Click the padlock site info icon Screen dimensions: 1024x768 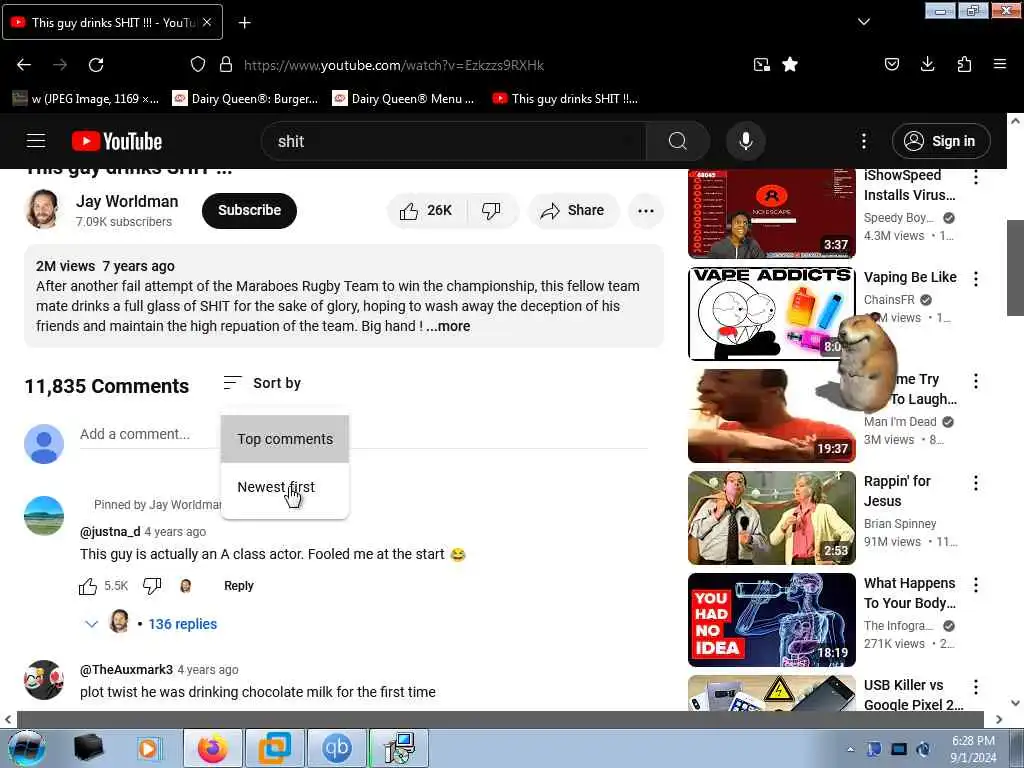pyautogui.click(x=226, y=65)
